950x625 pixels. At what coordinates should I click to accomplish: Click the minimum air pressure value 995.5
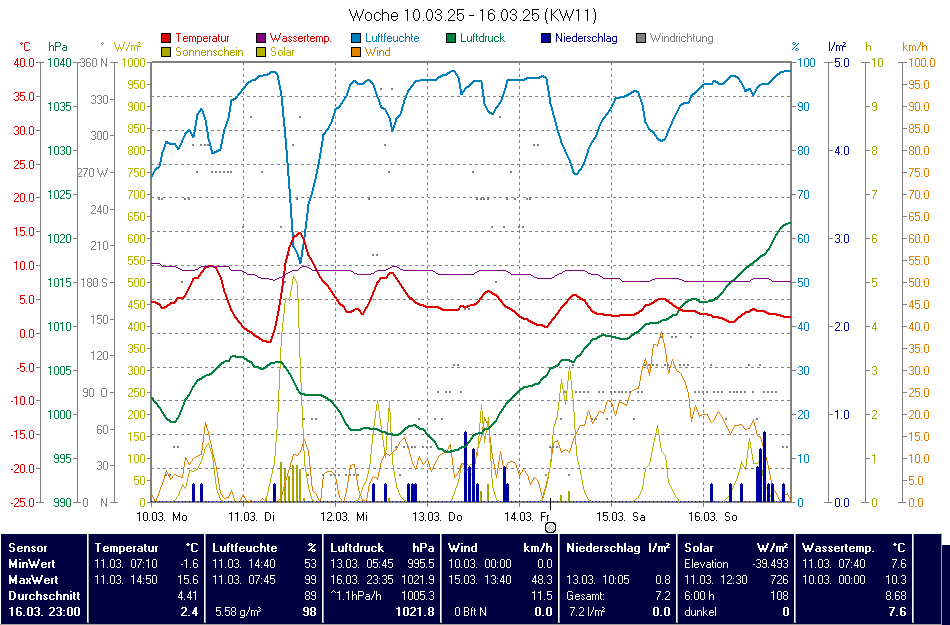[421, 564]
